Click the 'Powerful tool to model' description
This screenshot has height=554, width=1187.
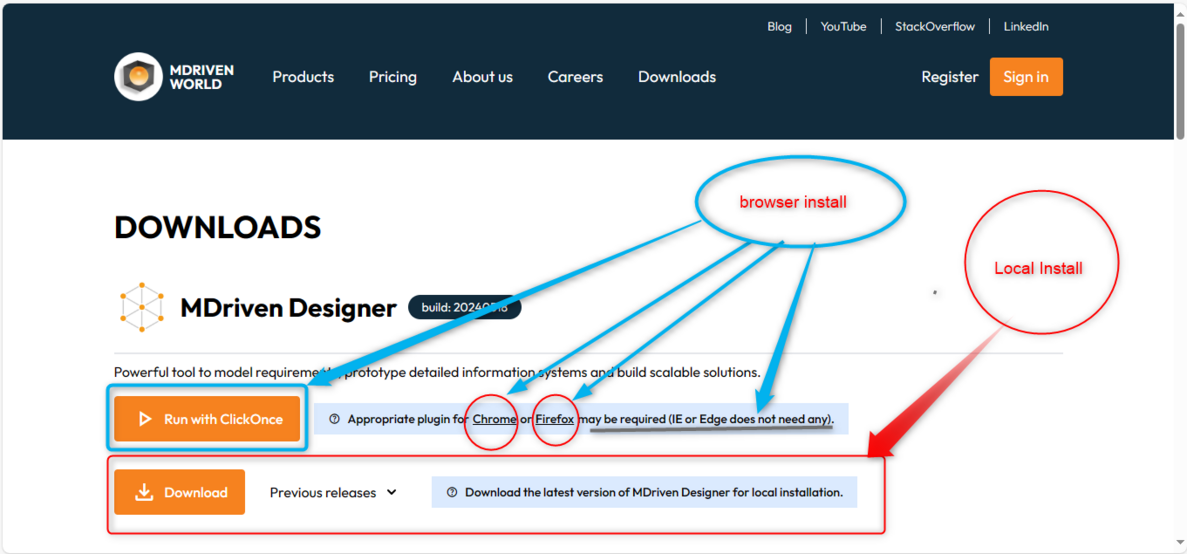pyautogui.click(x=437, y=372)
